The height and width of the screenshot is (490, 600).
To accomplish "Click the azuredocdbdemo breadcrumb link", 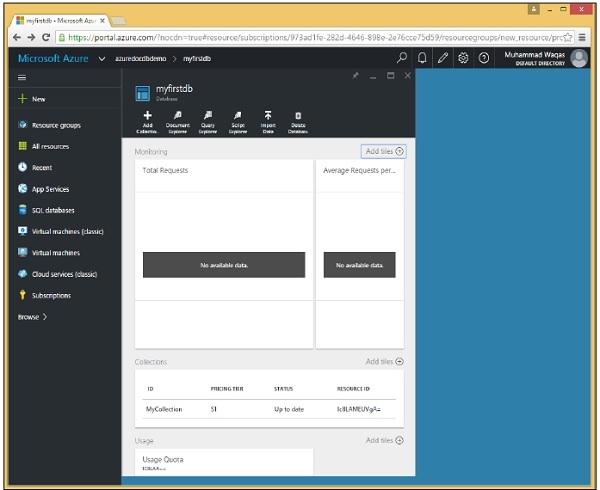I will point(138,59).
